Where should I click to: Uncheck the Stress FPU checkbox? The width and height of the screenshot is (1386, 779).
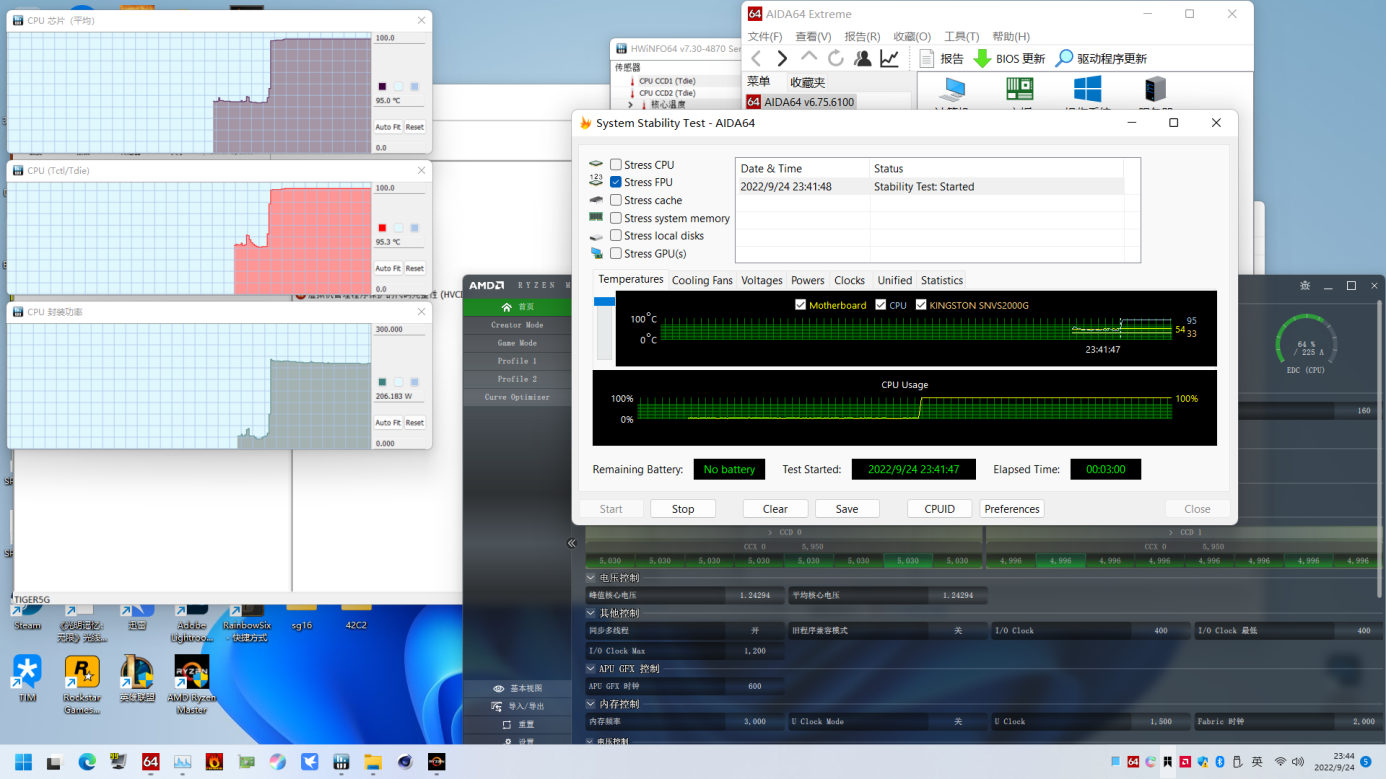(616, 183)
